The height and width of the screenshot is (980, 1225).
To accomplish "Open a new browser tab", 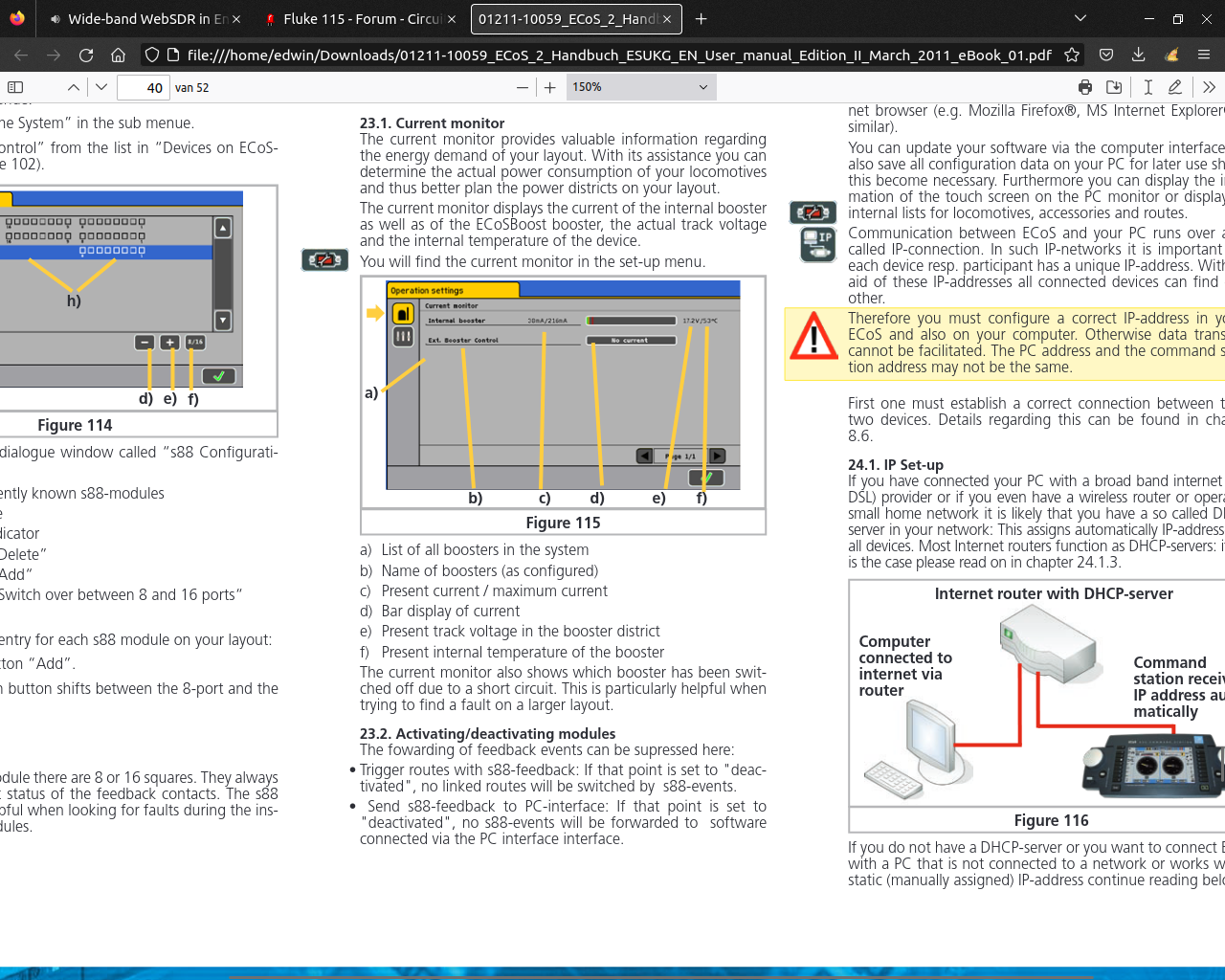I will coord(702,19).
